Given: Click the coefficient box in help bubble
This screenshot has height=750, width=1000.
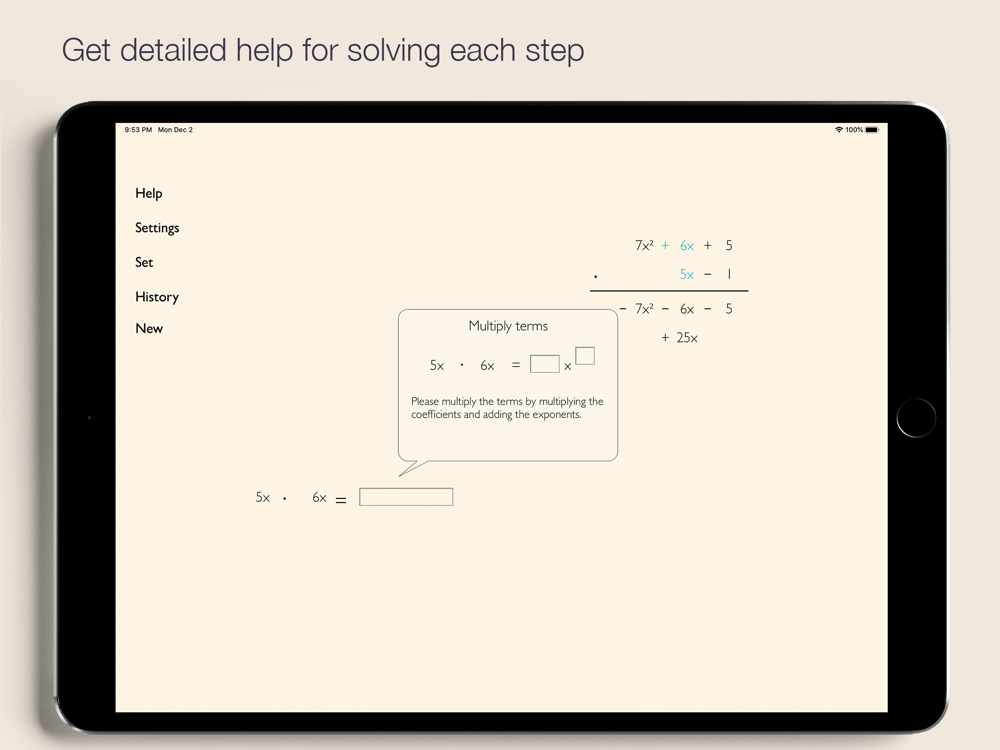Looking at the screenshot, I should tap(544, 364).
